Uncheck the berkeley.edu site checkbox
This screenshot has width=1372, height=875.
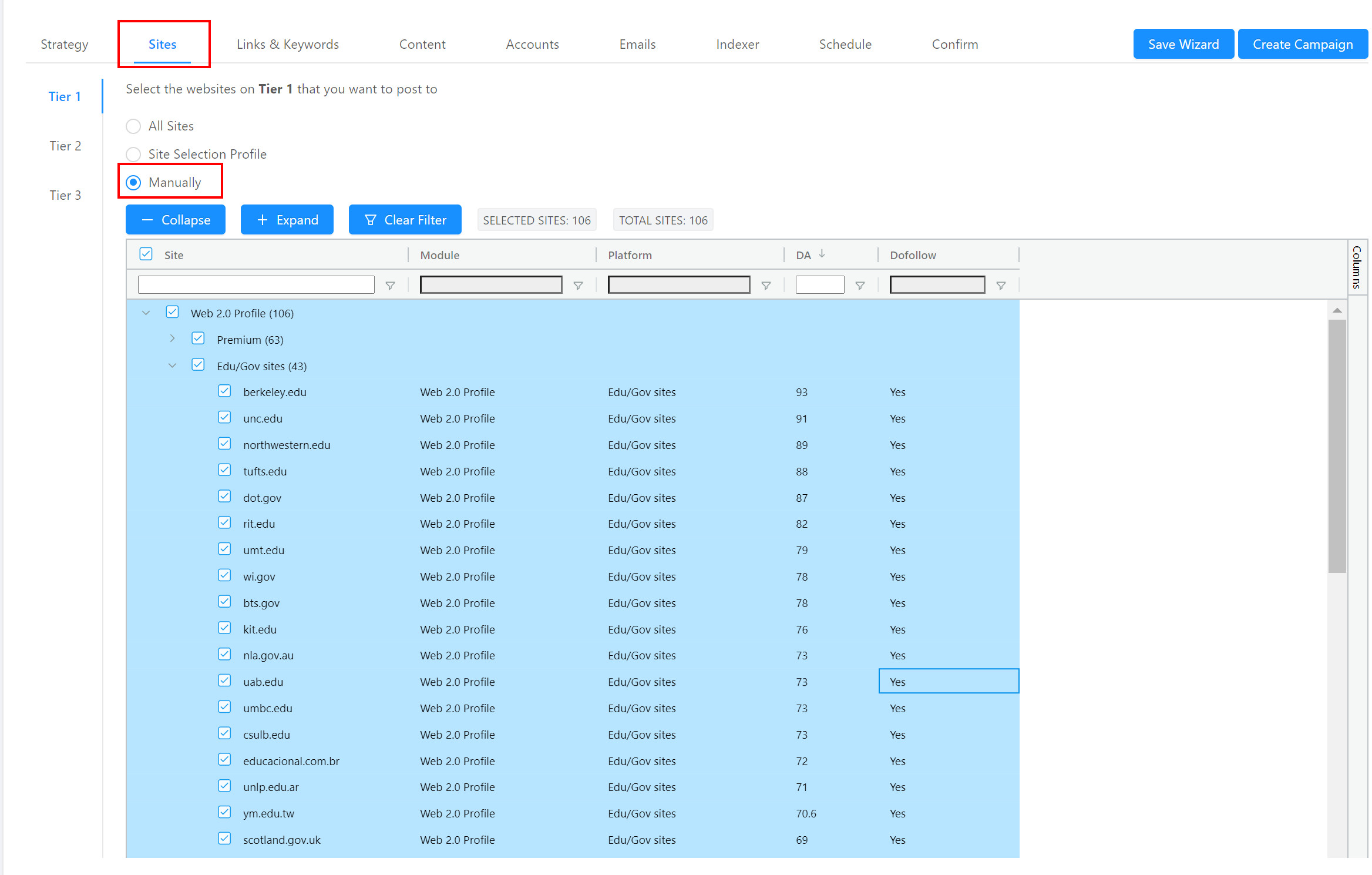tap(224, 391)
